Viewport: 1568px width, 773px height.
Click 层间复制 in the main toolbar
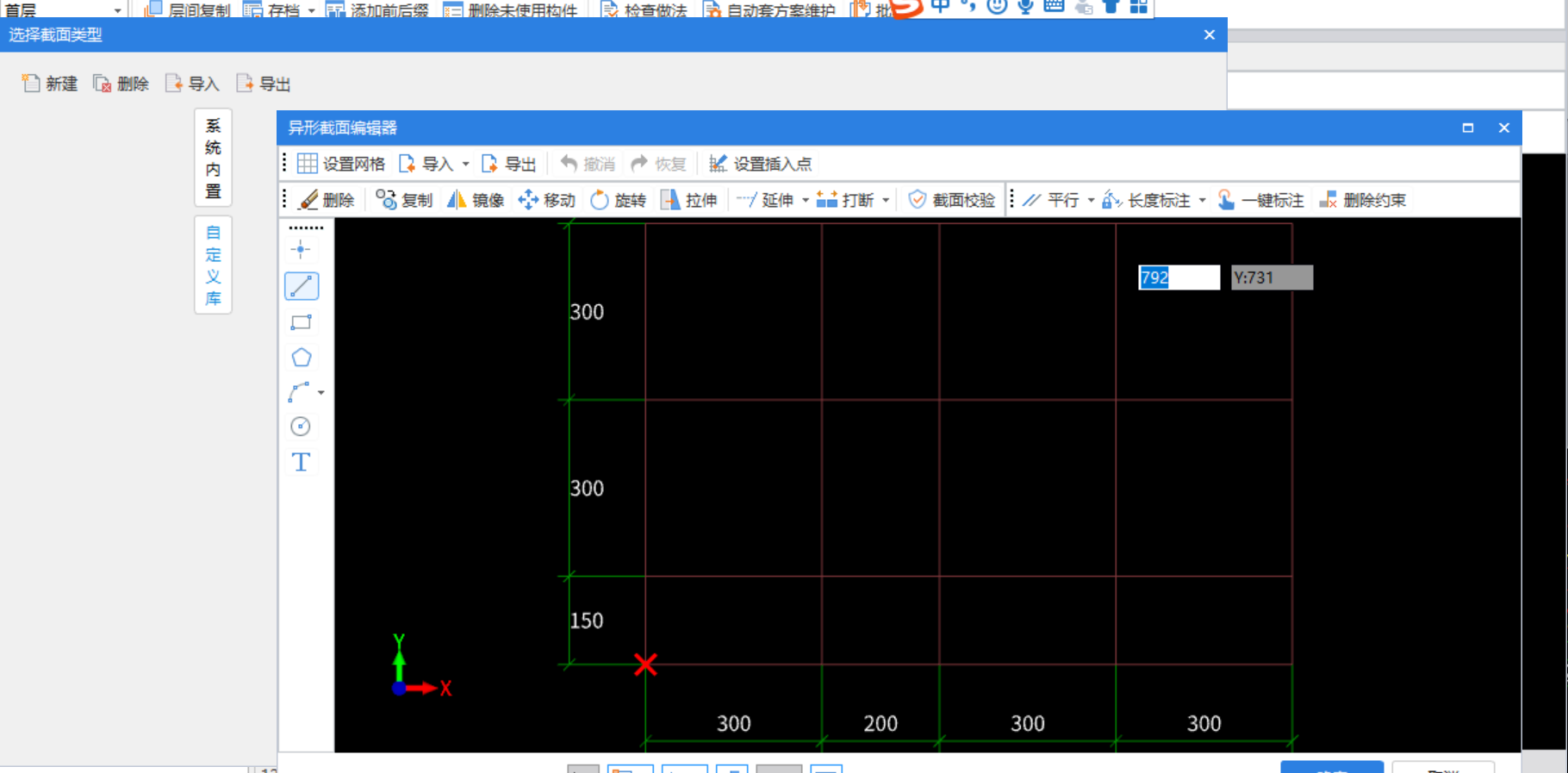tap(187, 9)
